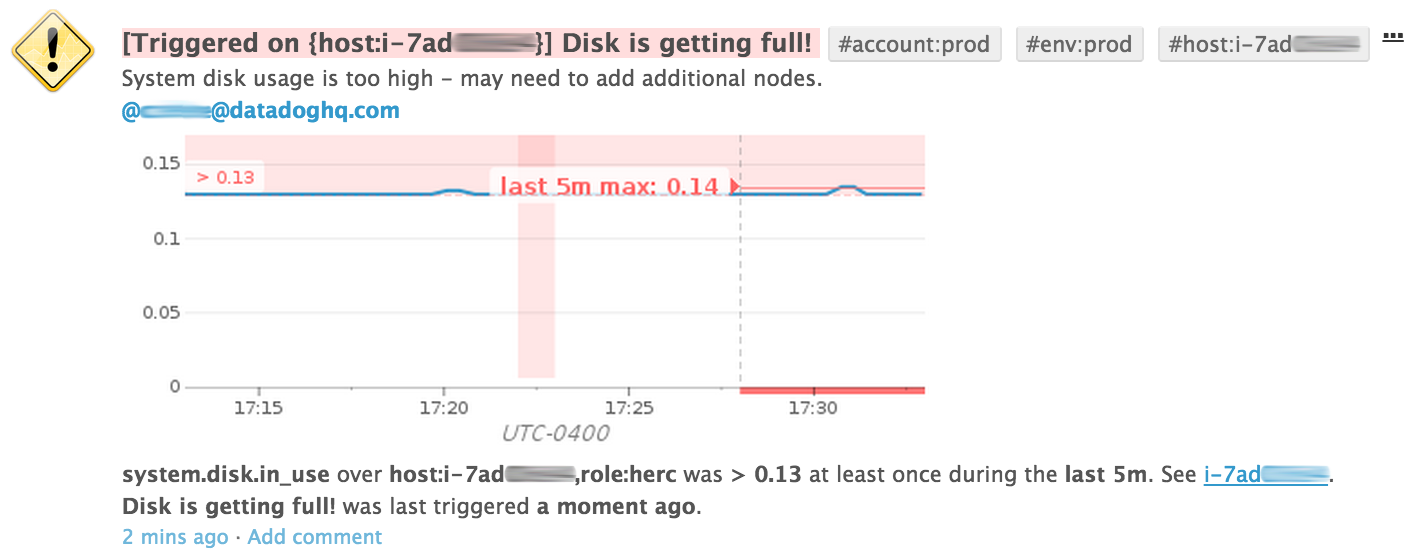Image resolution: width=1420 pixels, height=553 pixels.
Task: Click the > 0.13 threshold label
Action: [224, 177]
